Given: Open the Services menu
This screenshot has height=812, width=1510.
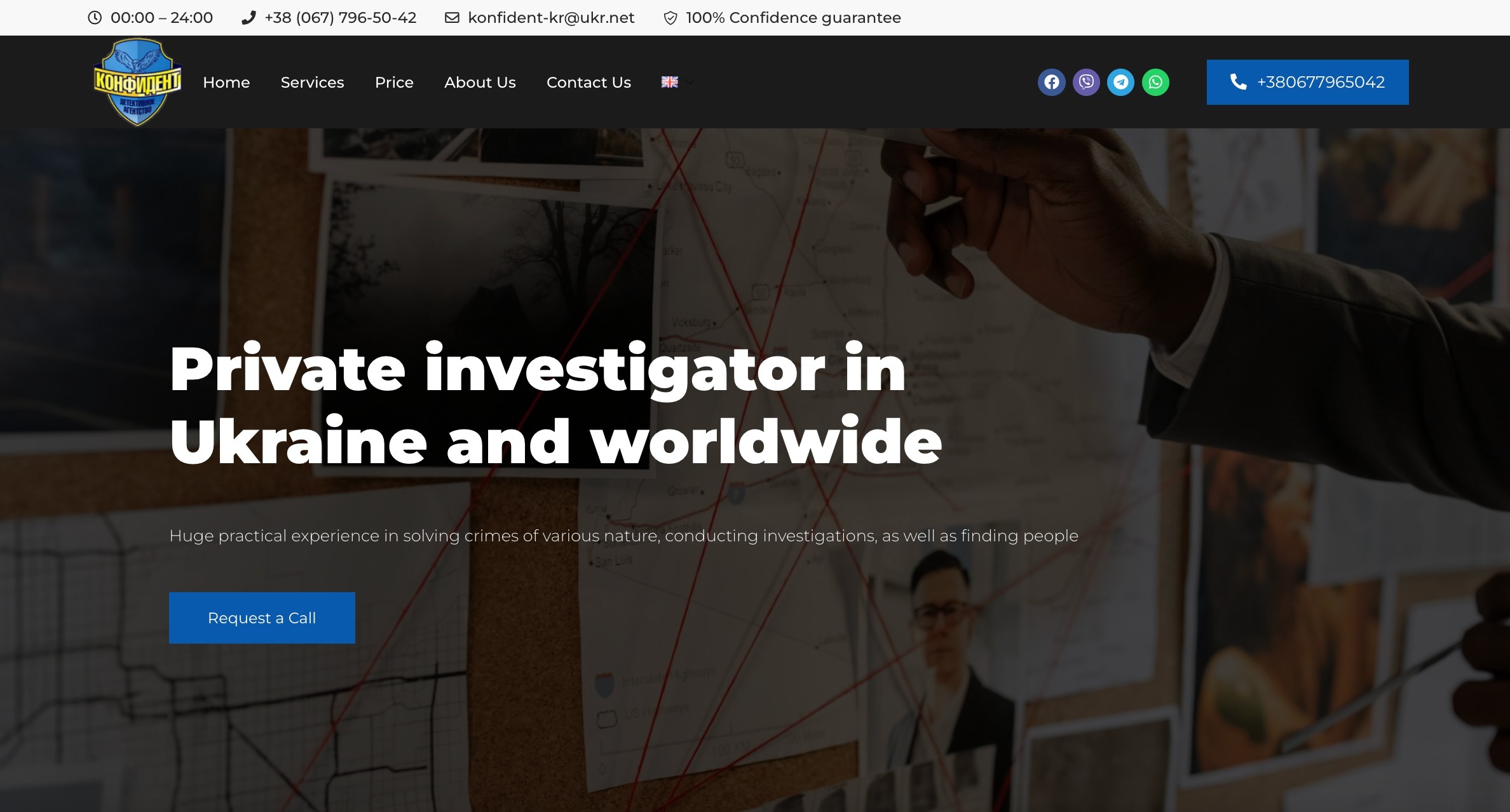Looking at the screenshot, I should [x=312, y=83].
